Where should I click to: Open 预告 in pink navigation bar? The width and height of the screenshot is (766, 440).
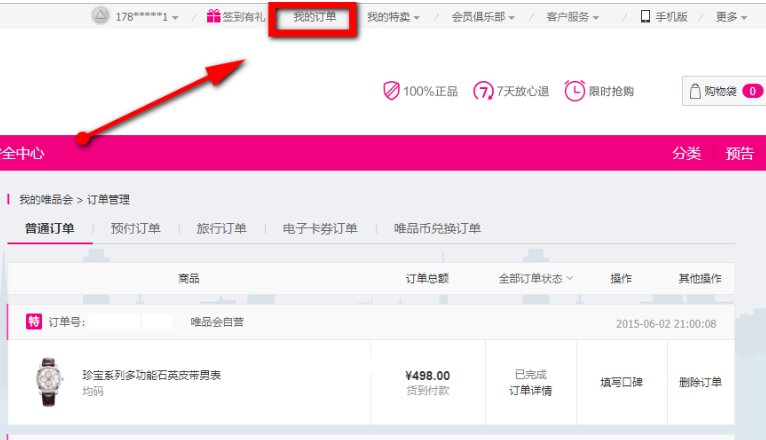pyautogui.click(x=740, y=153)
